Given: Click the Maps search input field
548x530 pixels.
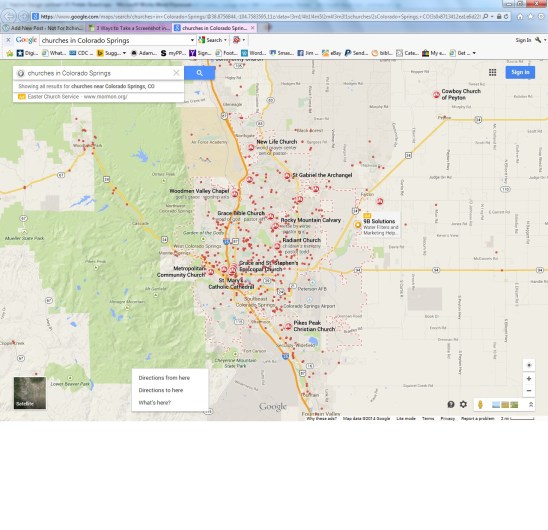Looking at the screenshot, I should coord(98,73).
